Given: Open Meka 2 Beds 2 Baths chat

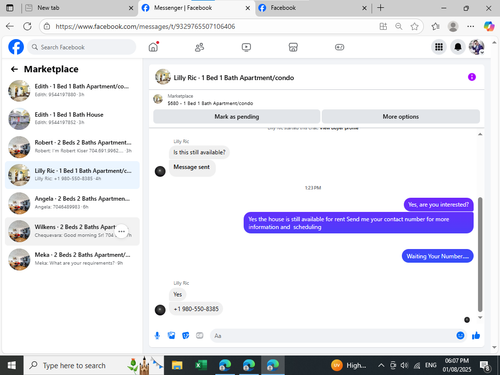Looking at the screenshot, I should (72, 259).
